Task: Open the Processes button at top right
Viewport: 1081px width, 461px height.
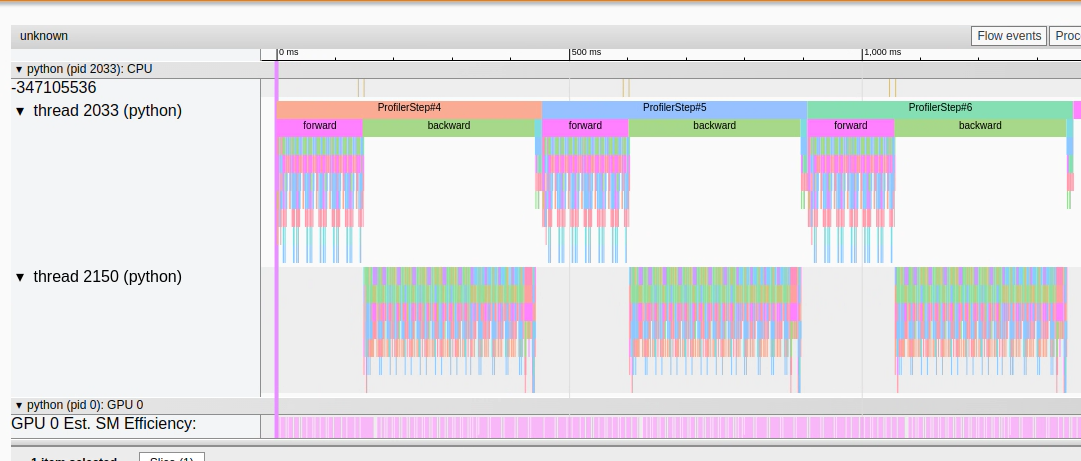Action: click(x=1065, y=36)
